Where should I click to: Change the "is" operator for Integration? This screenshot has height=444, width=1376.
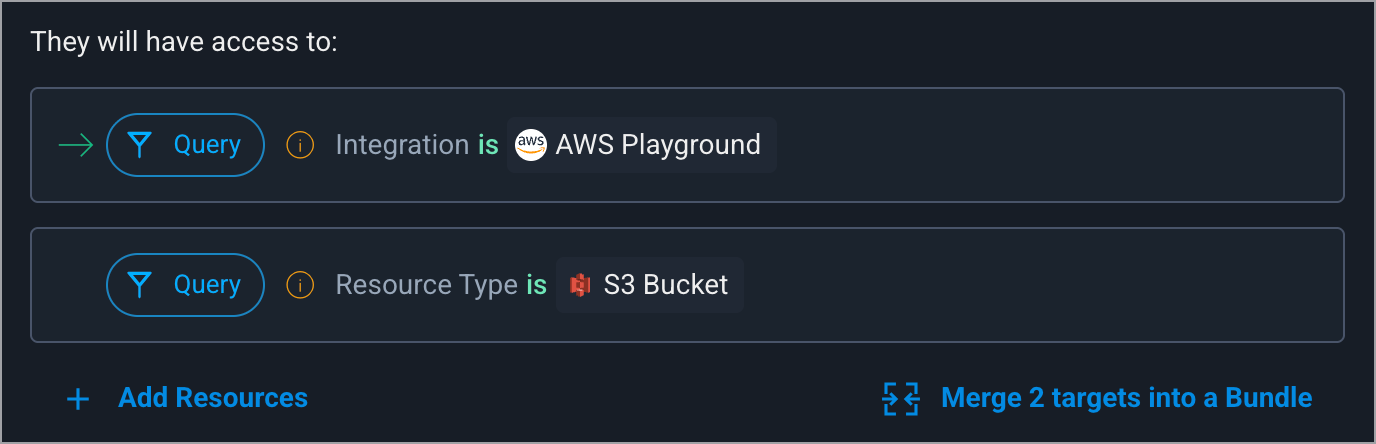click(488, 145)
